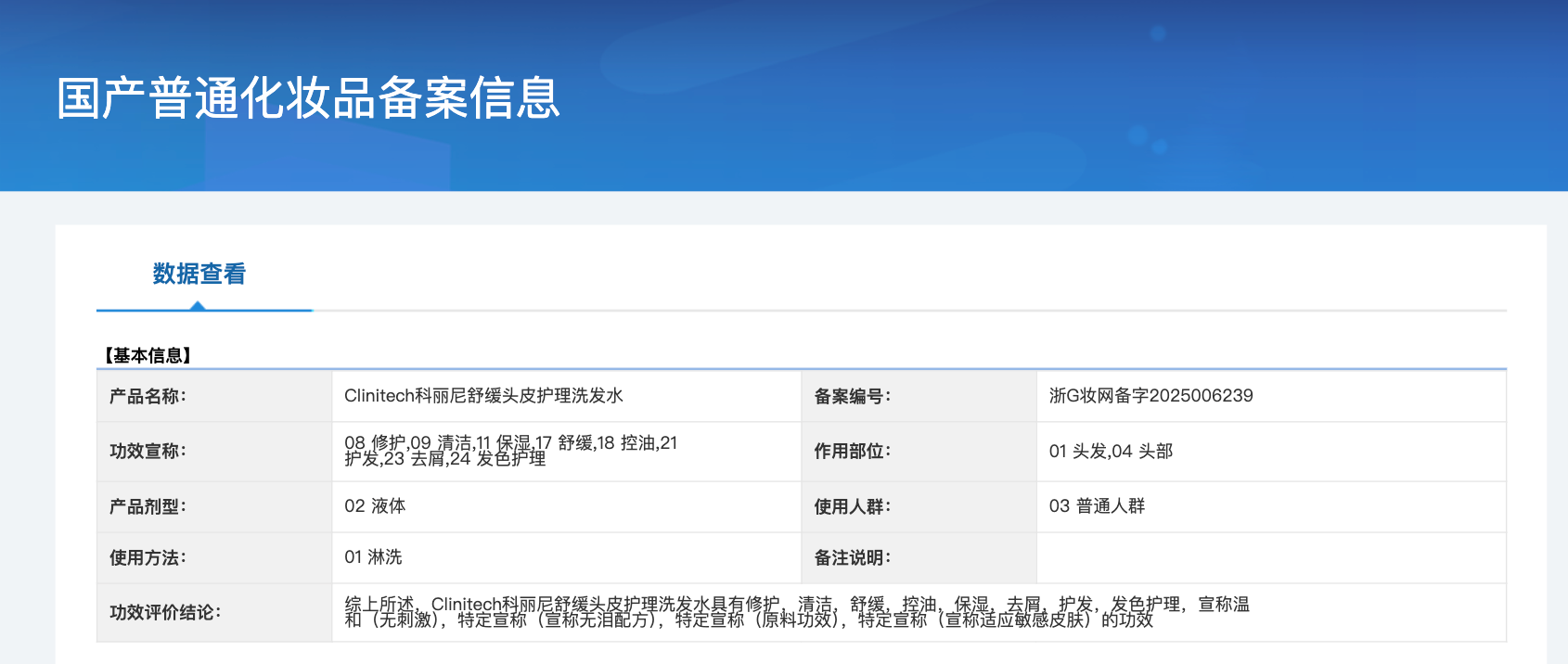The width and height of the screenshot is (1568, 664).
Task: Click the 使用人群 label cell
Action: tap(919, 507)
